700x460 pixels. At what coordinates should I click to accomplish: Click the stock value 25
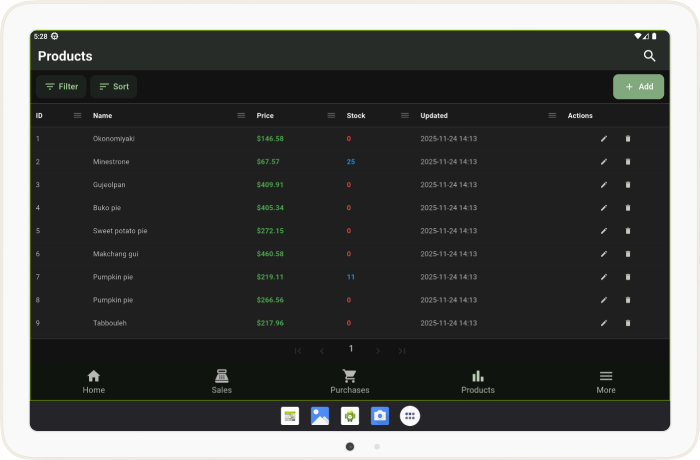[351, 162]
